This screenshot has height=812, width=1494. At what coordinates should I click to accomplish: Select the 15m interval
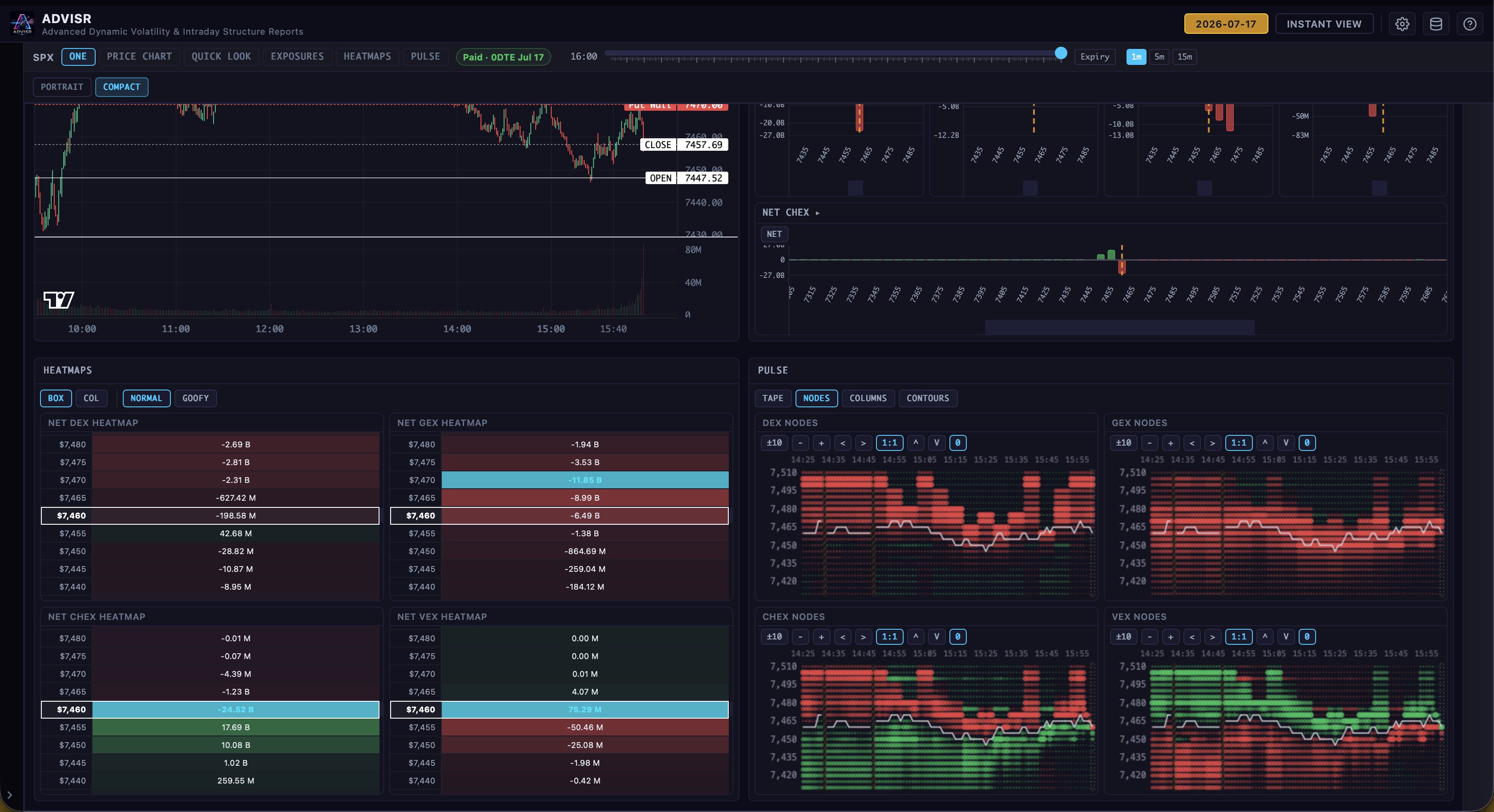[x=1185, y=57]
